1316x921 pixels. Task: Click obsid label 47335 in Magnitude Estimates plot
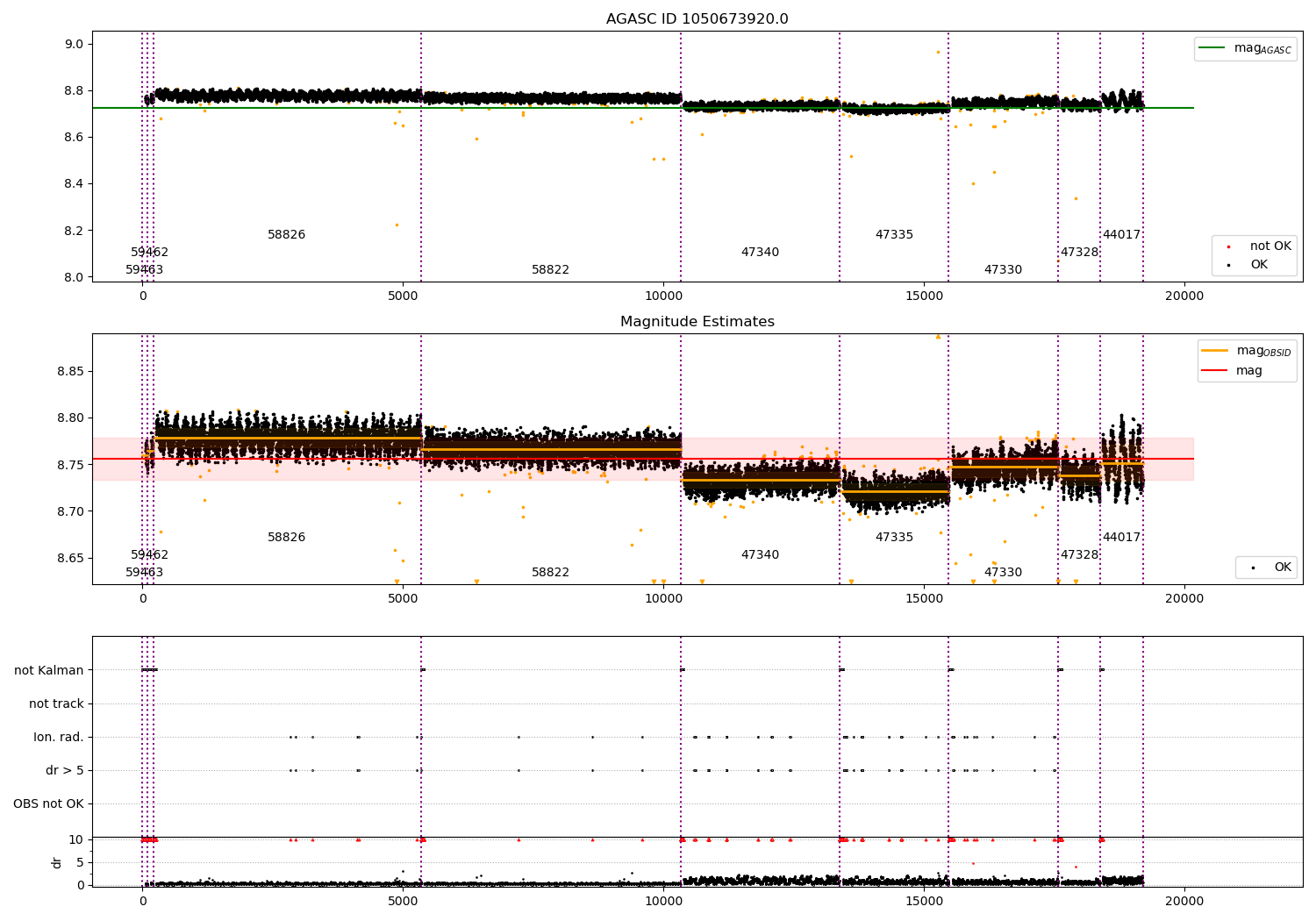point(894,538)
